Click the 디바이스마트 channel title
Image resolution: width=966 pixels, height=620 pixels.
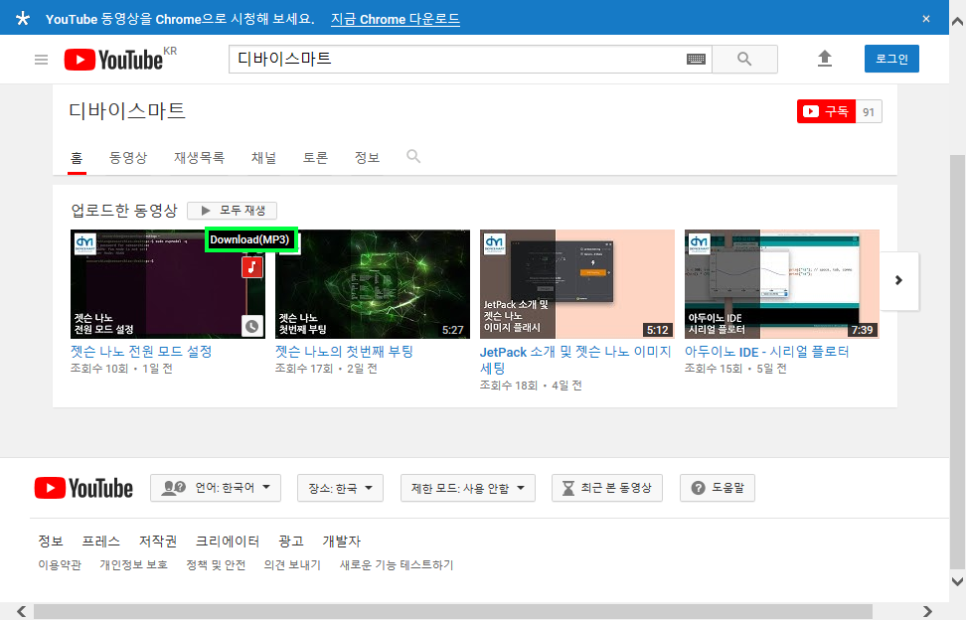click(x=127, y=111)
